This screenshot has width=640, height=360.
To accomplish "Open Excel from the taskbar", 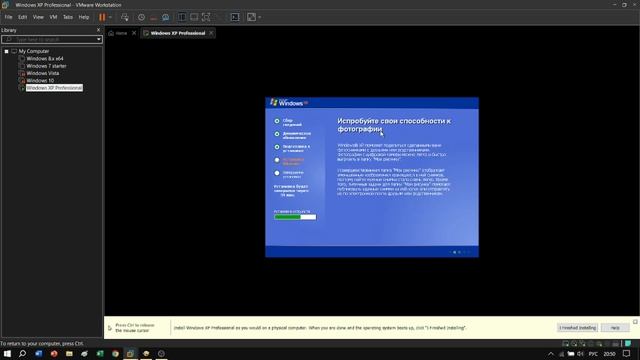I will pyautogui.click(x=100, y=353).
